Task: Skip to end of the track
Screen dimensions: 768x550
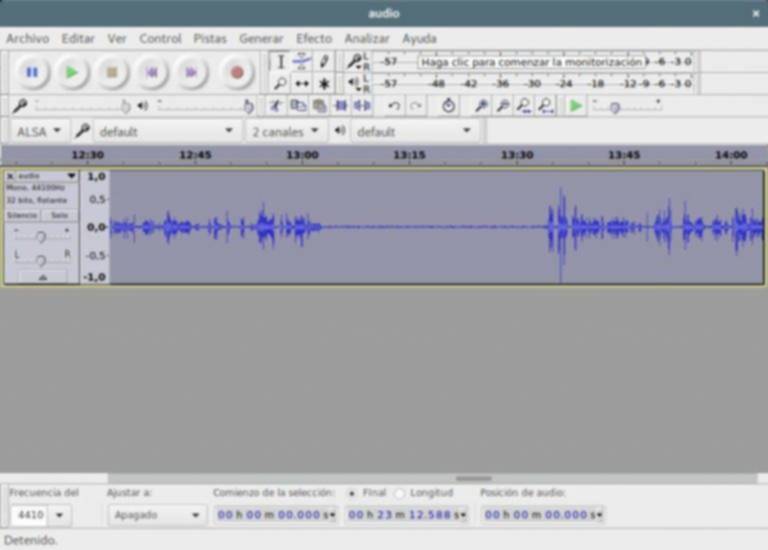Action: (191, 72)
